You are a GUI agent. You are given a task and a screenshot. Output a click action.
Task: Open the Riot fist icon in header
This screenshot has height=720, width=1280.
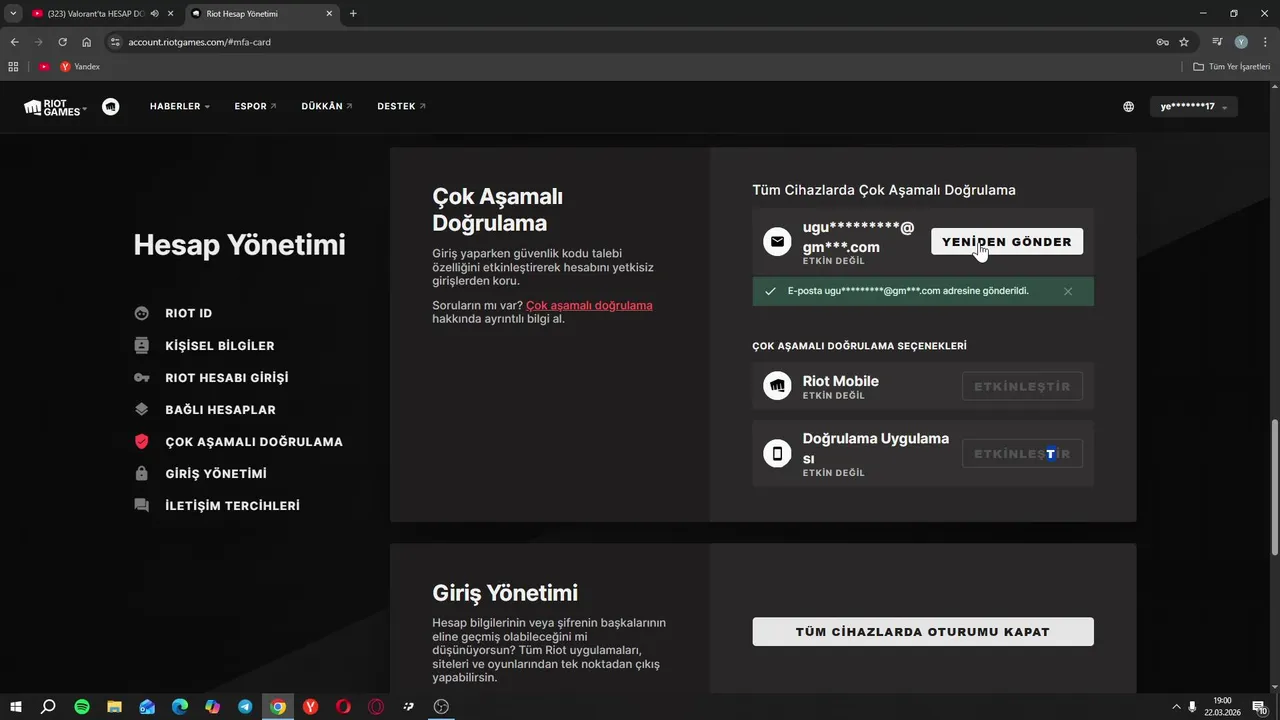click(110, 106)
